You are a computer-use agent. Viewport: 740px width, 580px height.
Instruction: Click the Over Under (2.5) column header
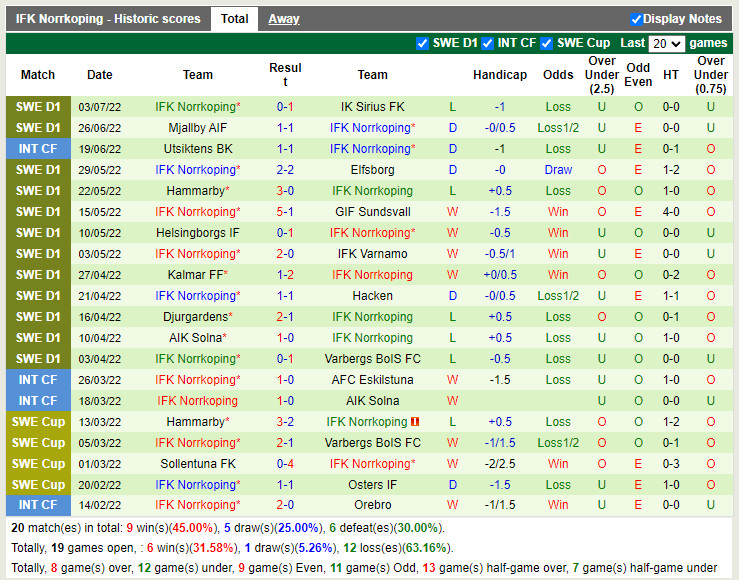(602, 75)
